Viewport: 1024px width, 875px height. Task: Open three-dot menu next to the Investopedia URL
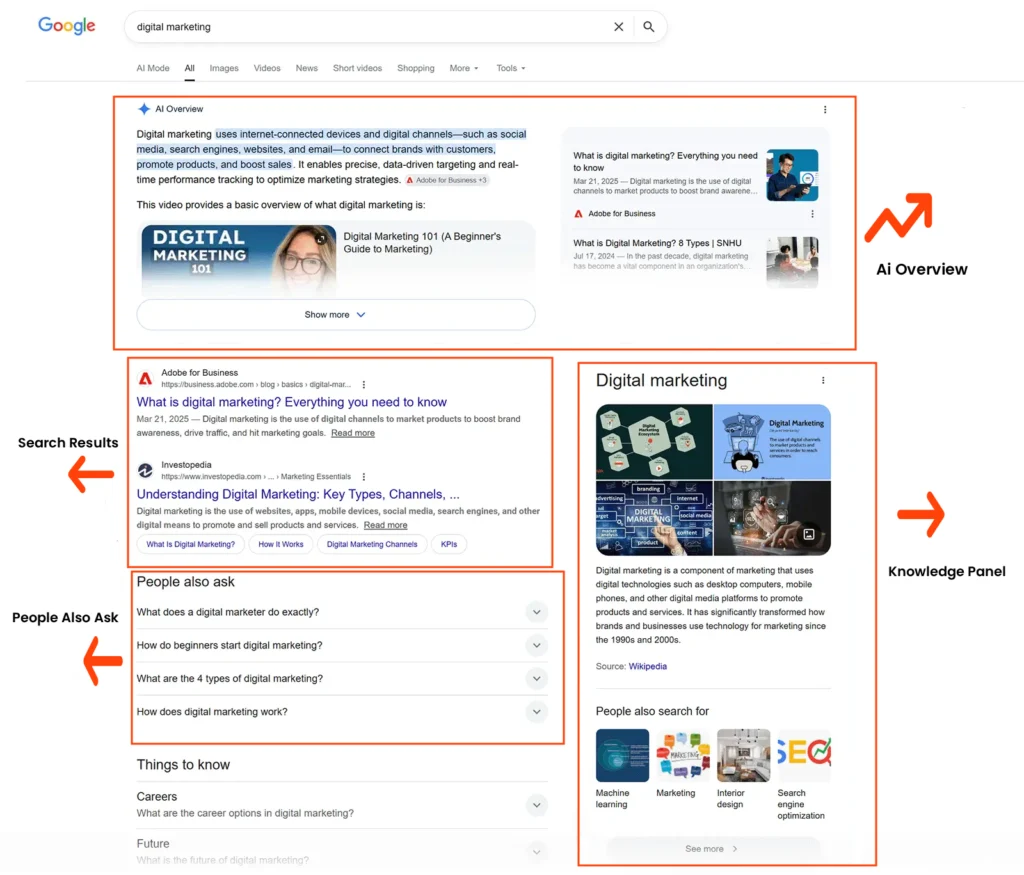click(364, 477)
